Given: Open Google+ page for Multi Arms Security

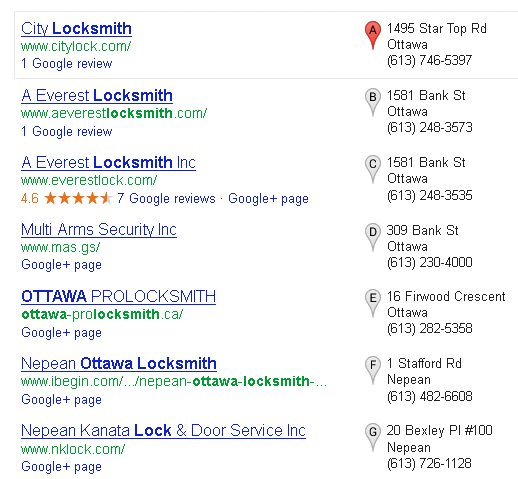Looking at the screenshot, I should (x=61, y=265).
